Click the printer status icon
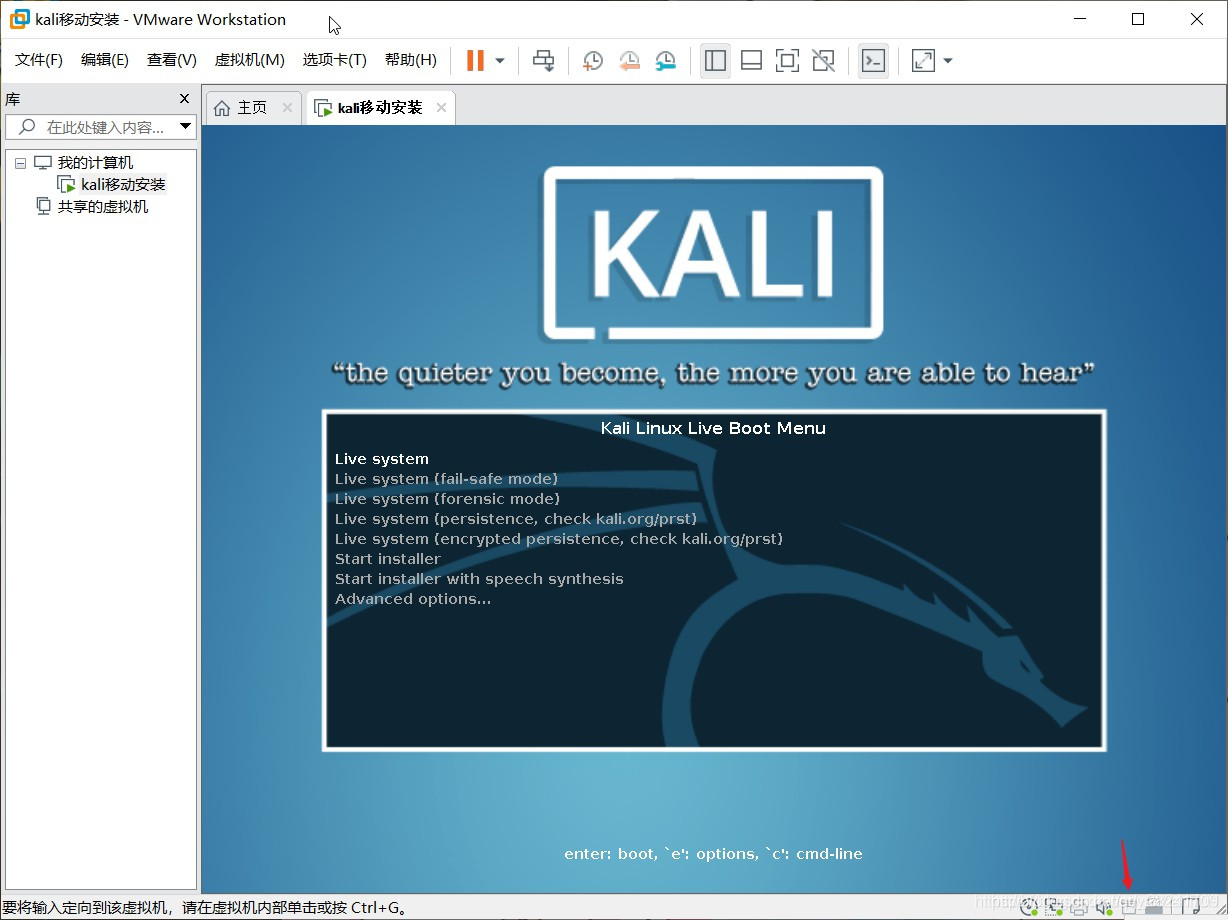The width and height of the screenshot is (1228, 920). 1079,907
